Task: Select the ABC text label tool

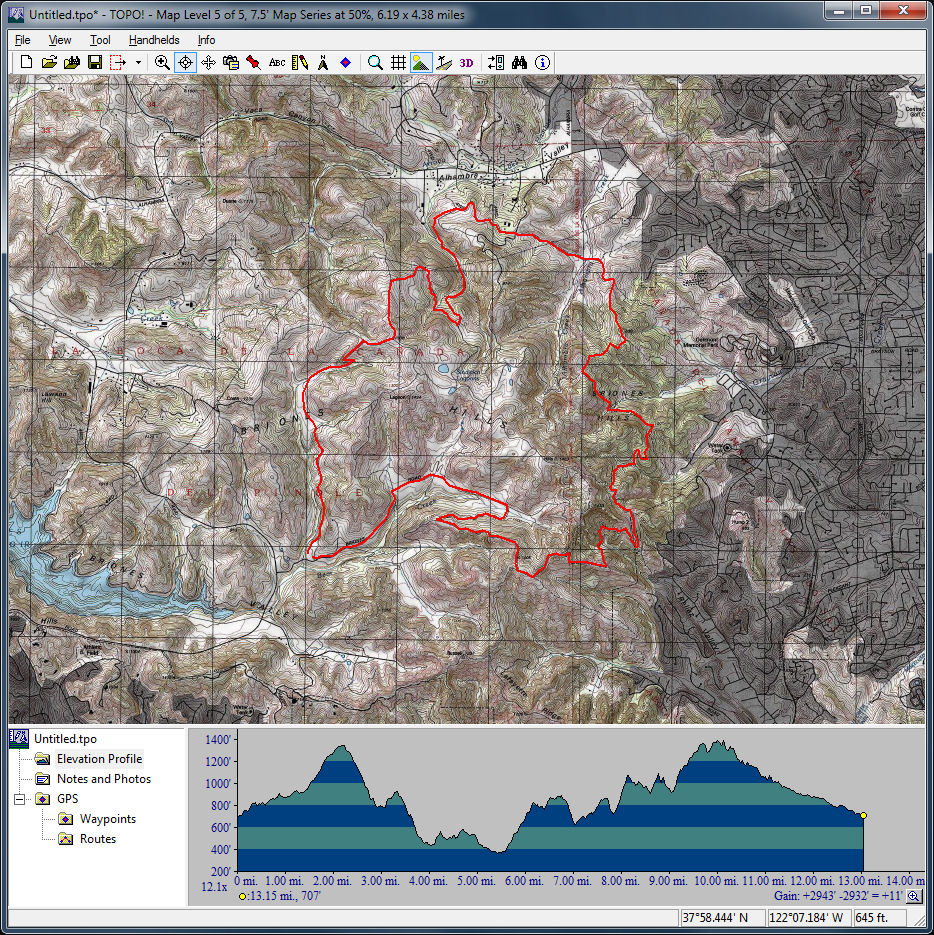Action: pyautogui.click(x=277, y=62)
